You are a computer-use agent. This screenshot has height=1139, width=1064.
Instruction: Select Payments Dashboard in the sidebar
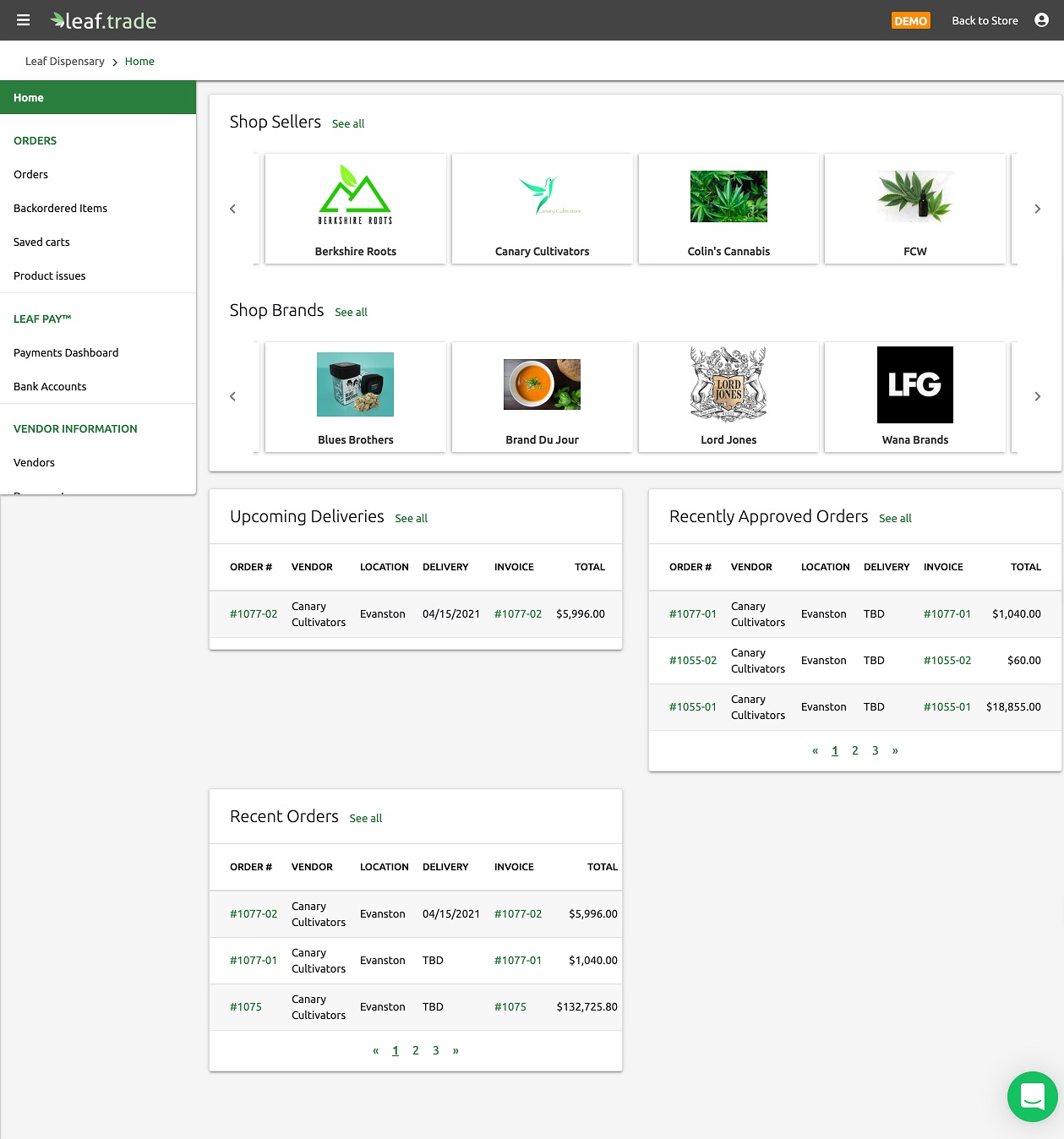coord(66,352)
